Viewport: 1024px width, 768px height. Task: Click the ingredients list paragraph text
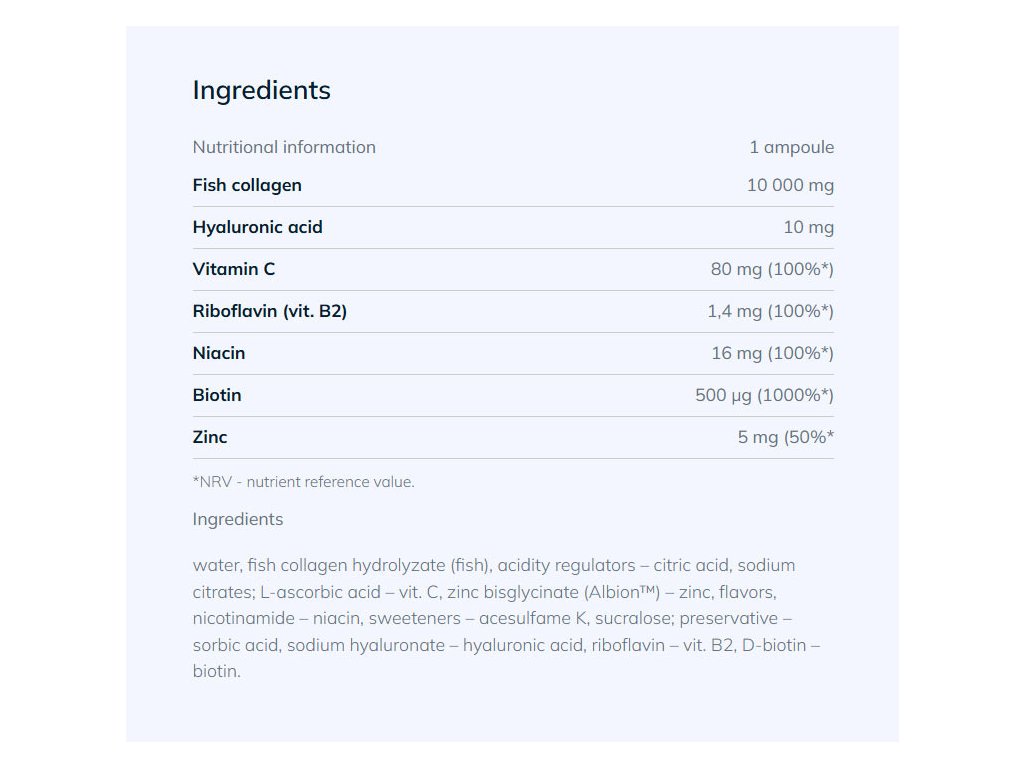[x=507, y=618]
